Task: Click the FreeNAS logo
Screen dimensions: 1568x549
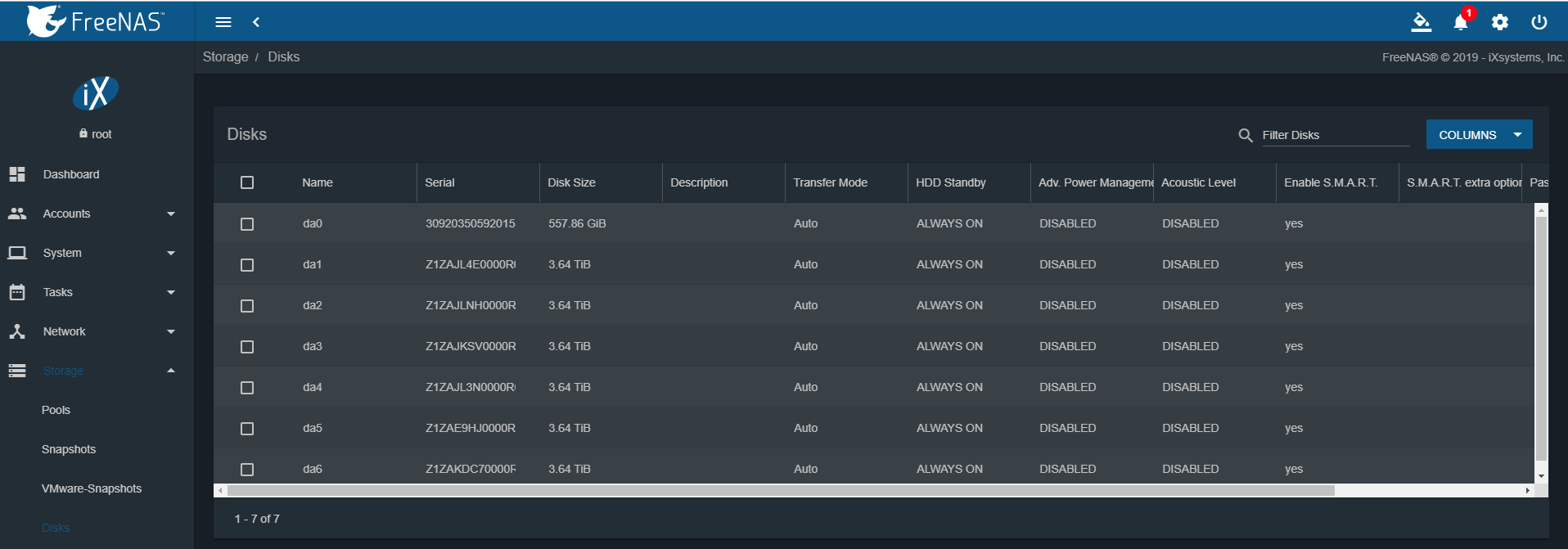Action: pyautogui.click(x=96, y=21)
